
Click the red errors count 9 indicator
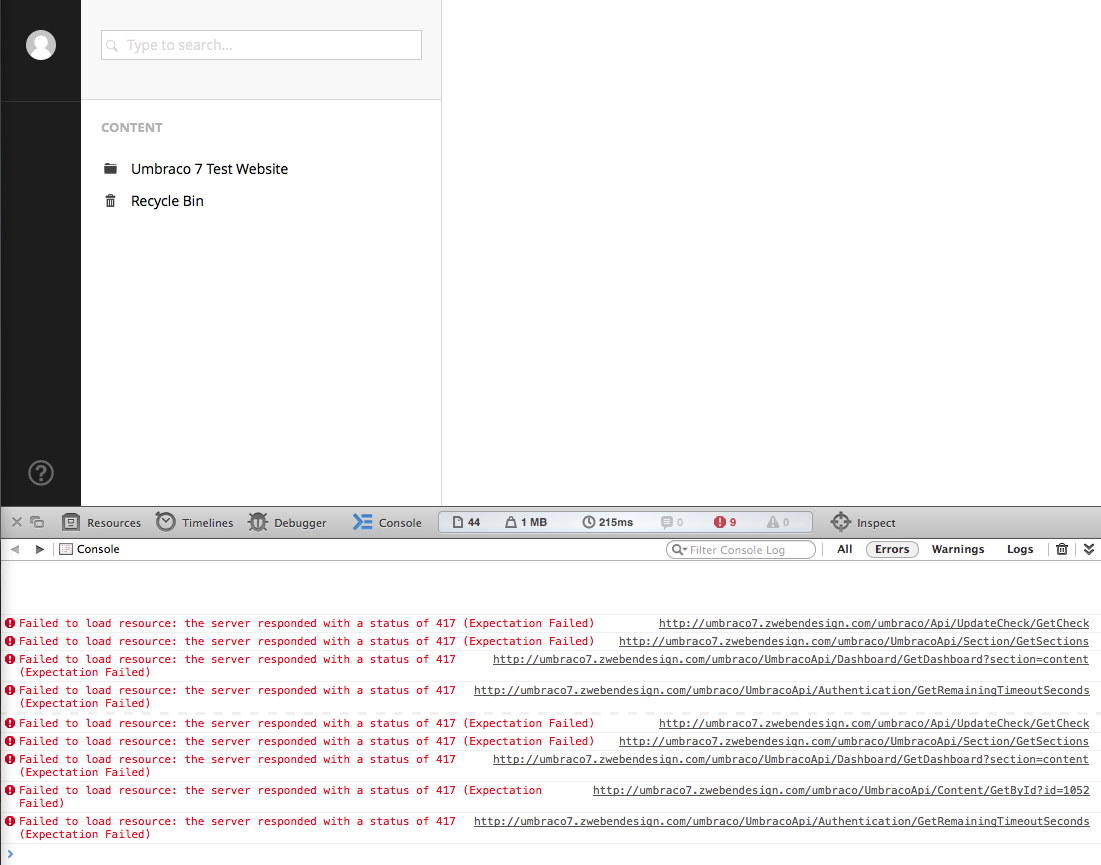point(725,522)
